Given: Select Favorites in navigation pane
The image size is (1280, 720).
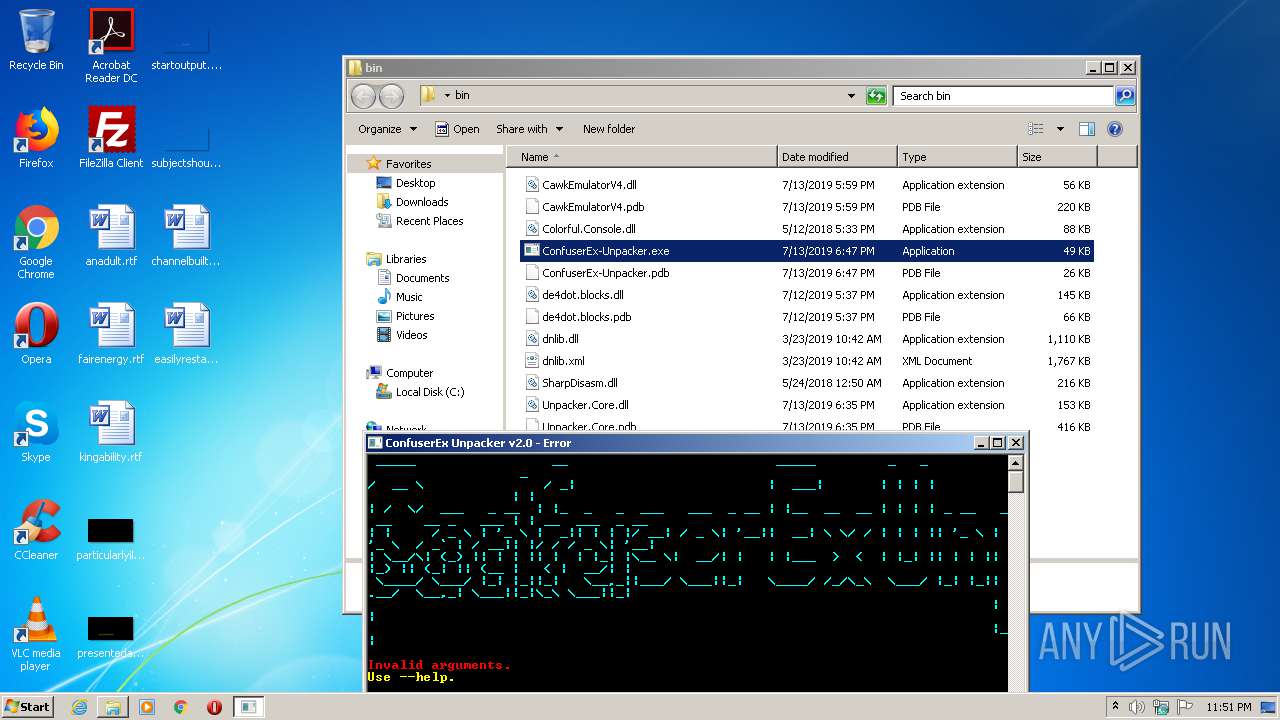Looking at the screenshot, I should (x=408, y=164).
